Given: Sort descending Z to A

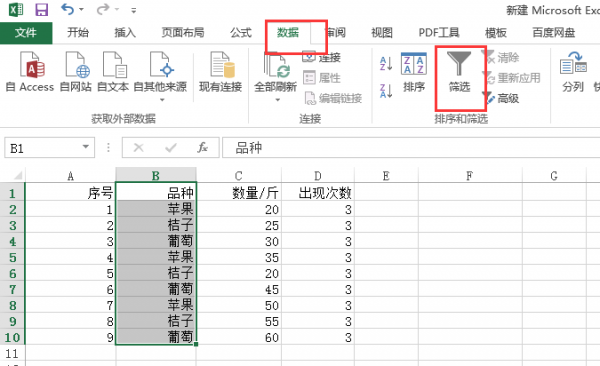Looking at the screenshot, I should [386, 91].
